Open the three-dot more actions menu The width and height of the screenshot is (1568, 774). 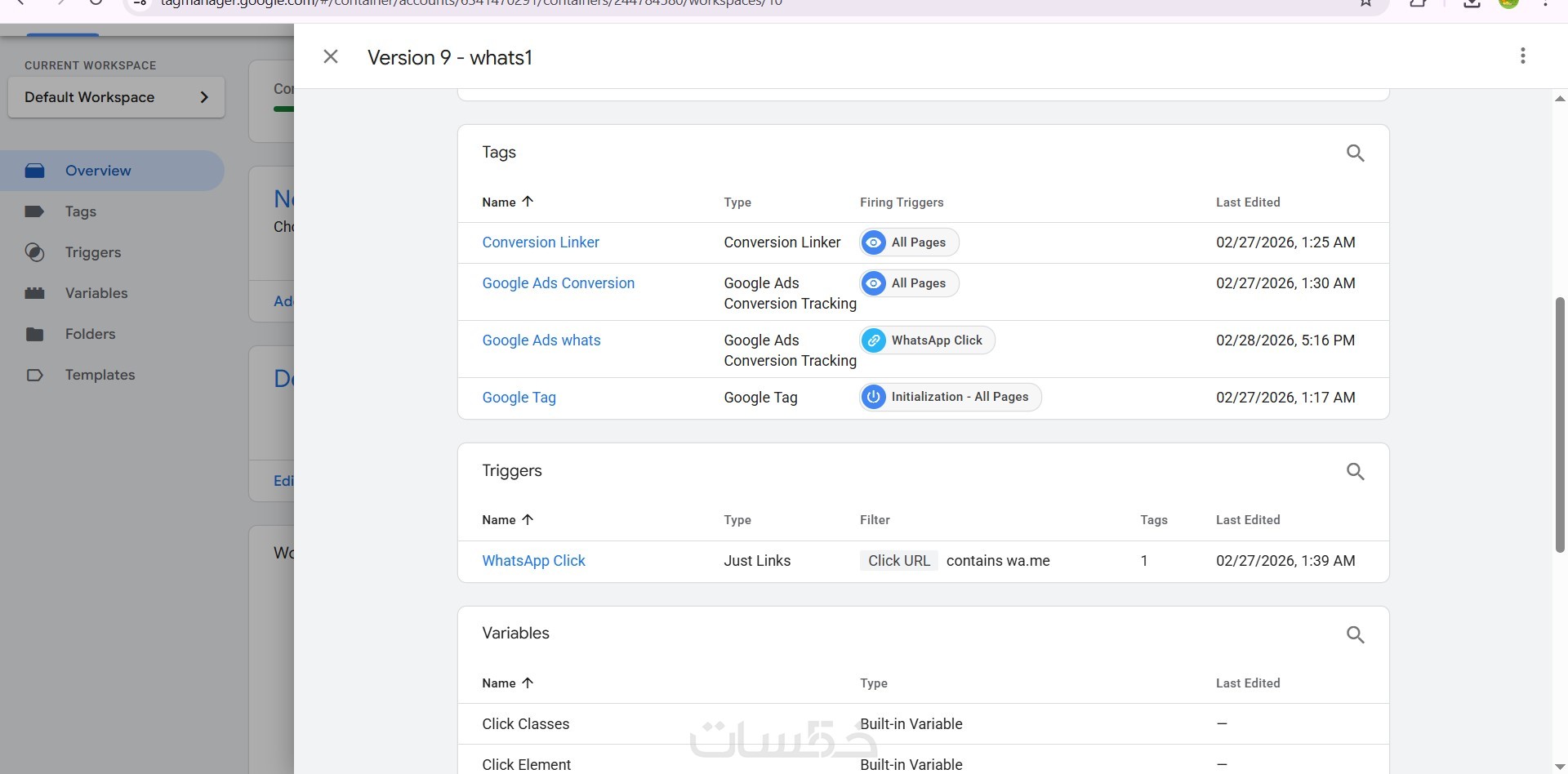tap(1522, 56)
